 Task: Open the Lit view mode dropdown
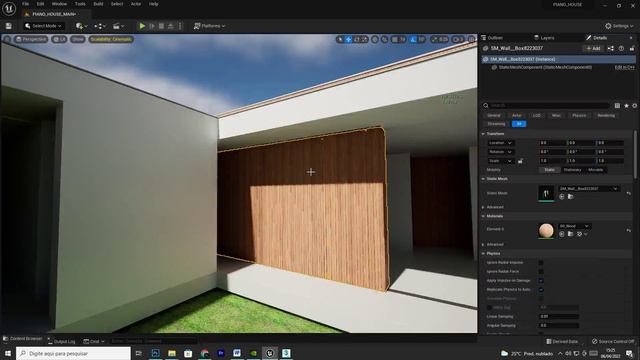coord(60,39)
